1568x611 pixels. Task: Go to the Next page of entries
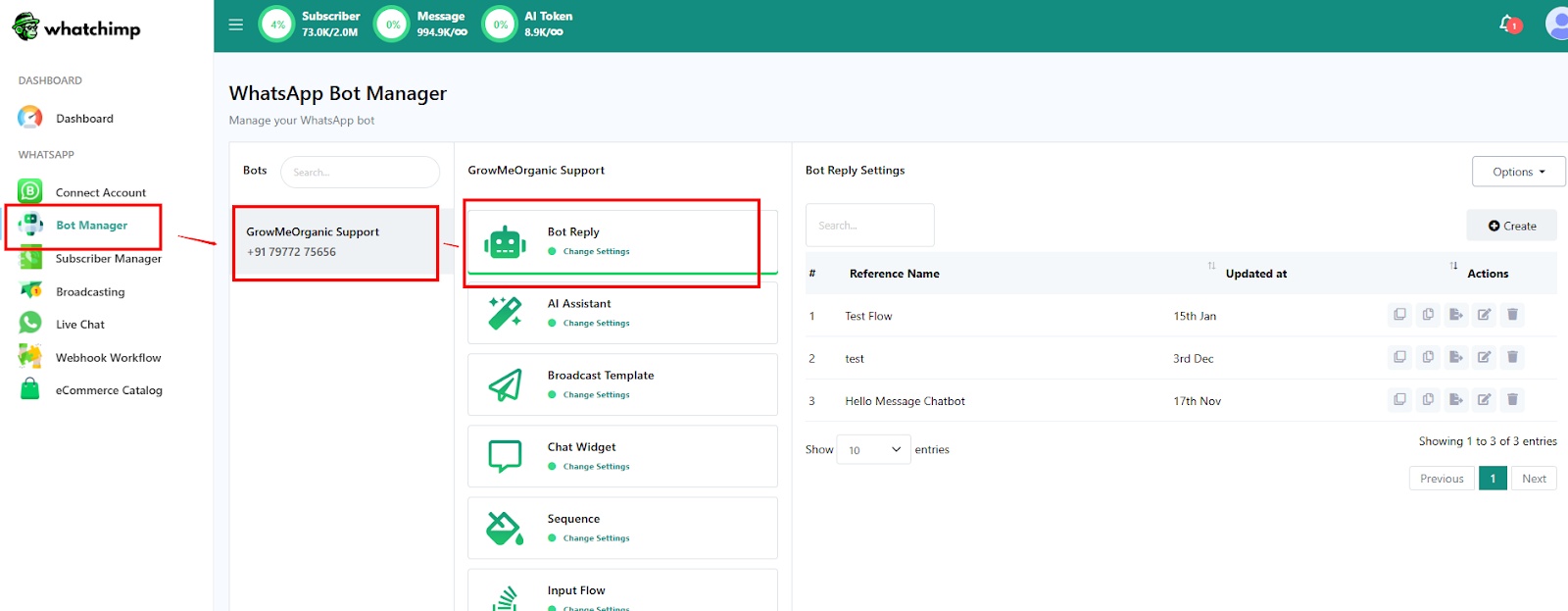(1534, 479)
